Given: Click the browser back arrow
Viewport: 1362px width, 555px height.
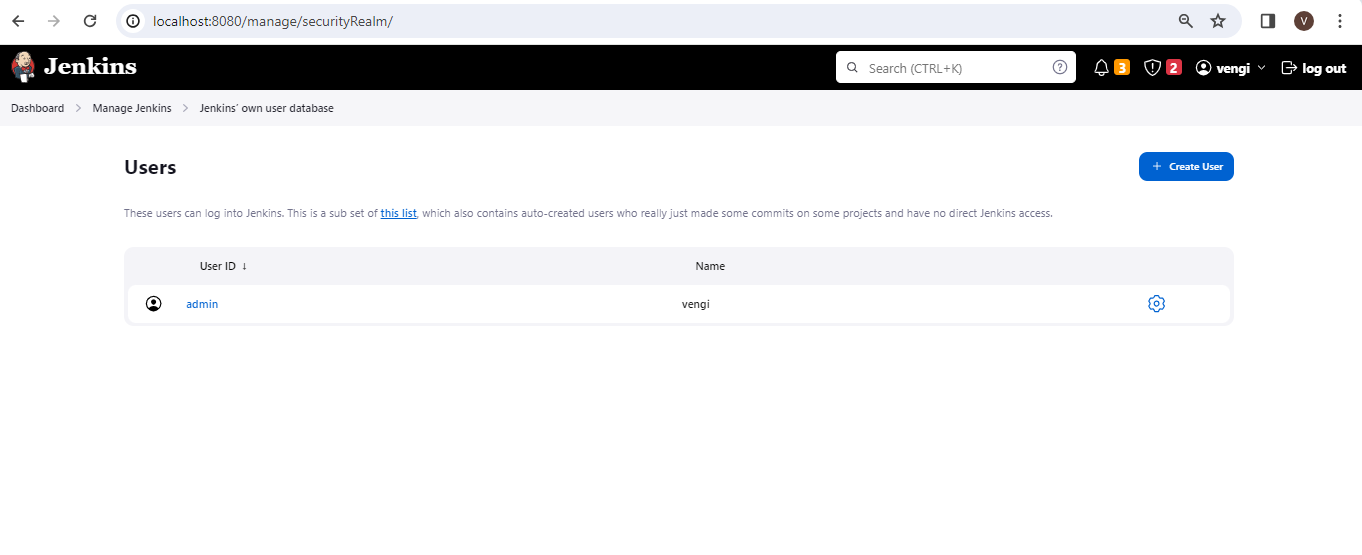Looking at the screenshot, I should [x=18, y=21].
